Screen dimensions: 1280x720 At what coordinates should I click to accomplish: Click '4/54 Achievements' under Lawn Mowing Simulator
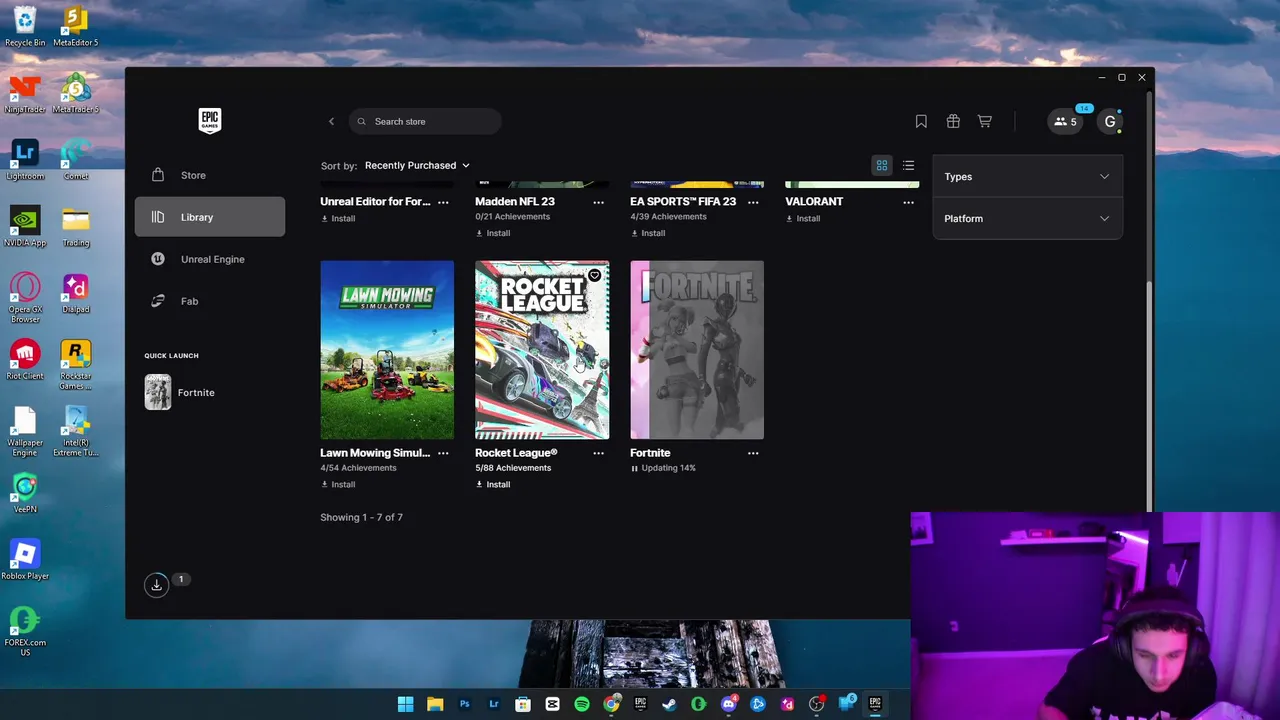(x=358, y=468)
